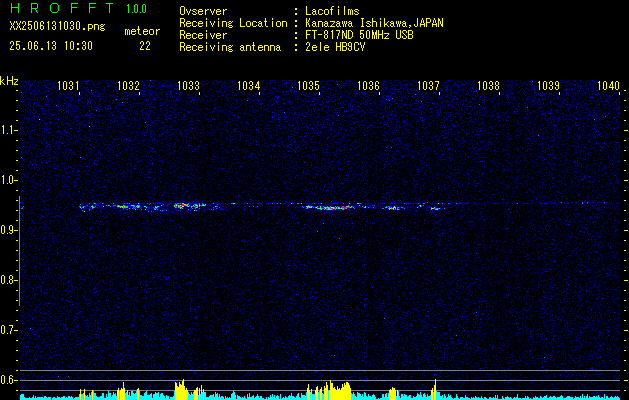Click the 2ele HB9CV antenna text
This screenshot has width=629, height=400.
tap(335, 47)
